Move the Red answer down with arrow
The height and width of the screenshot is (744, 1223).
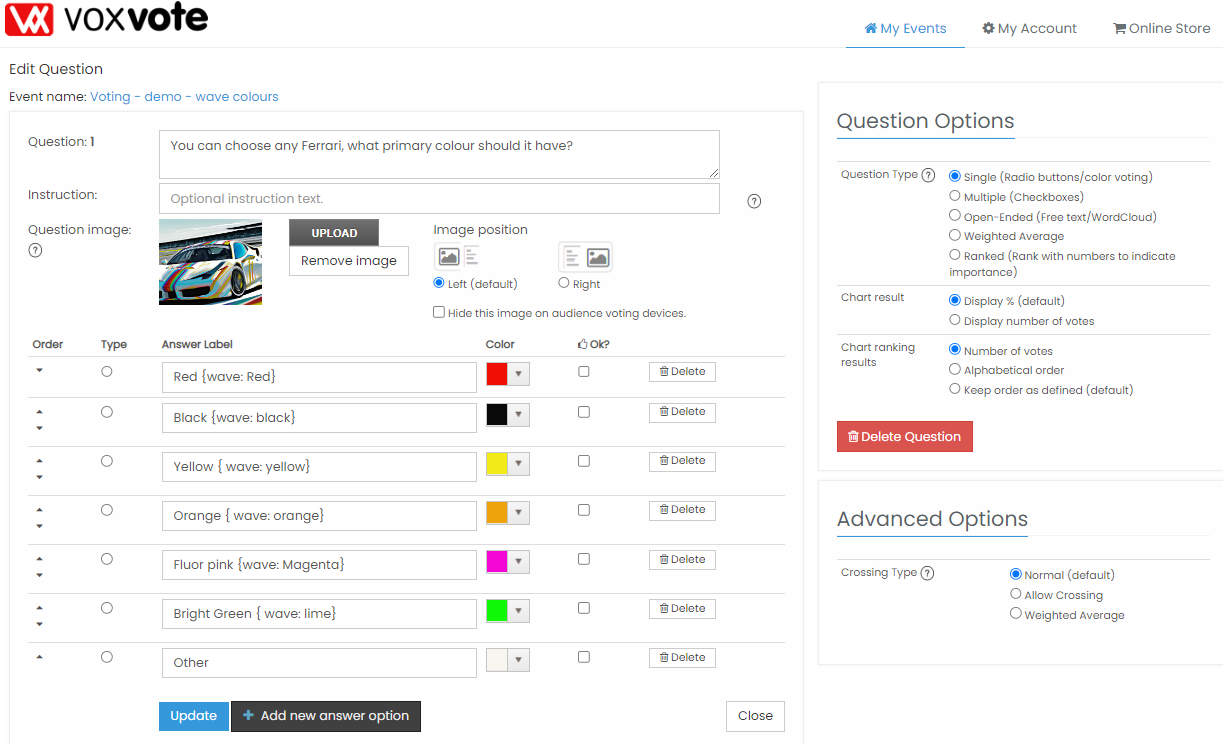coord(39,370)
